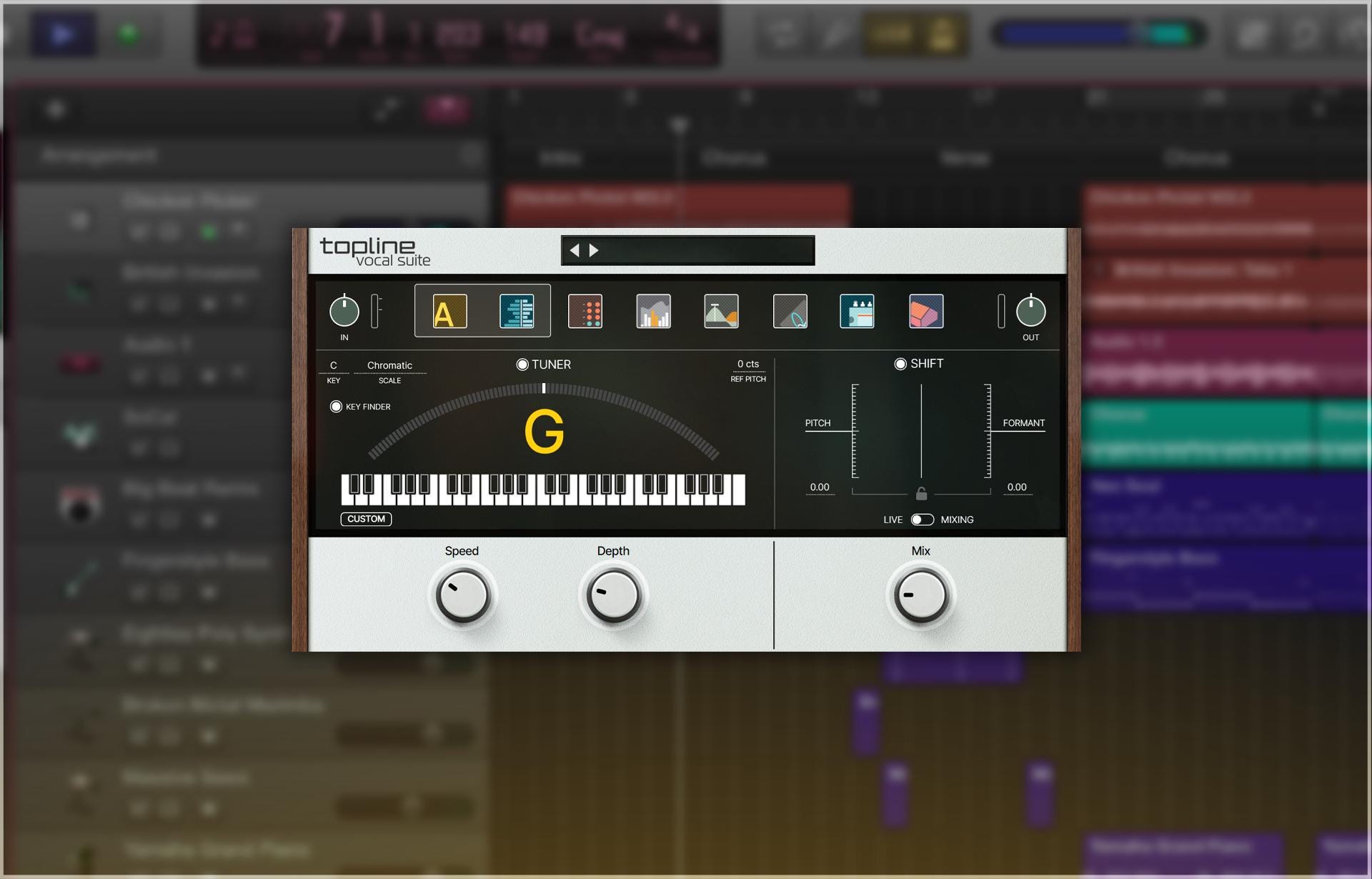Click the input level meter beside IN
The width and height of the screenshot is (1372, 879).
(x=375, y=312)
